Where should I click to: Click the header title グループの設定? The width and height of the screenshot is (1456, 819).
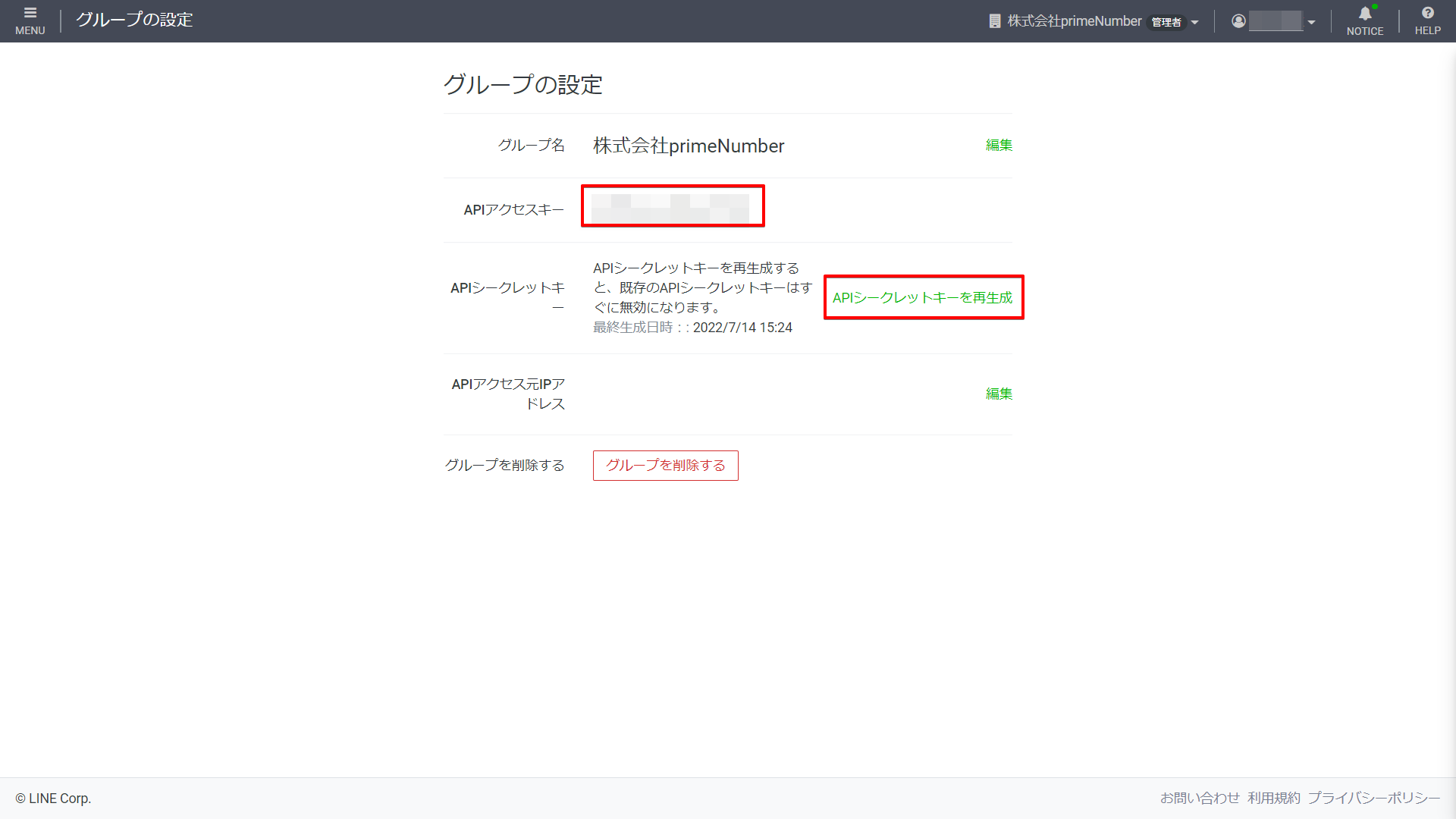(134, 20)
